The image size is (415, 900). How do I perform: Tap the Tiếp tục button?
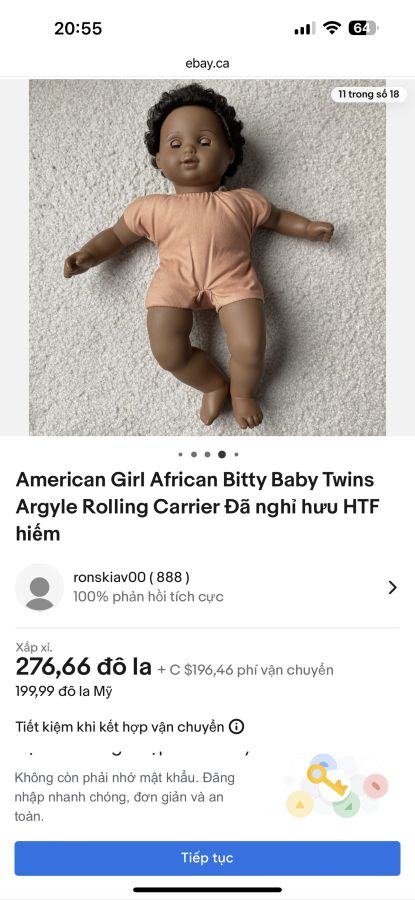(207, 858)
